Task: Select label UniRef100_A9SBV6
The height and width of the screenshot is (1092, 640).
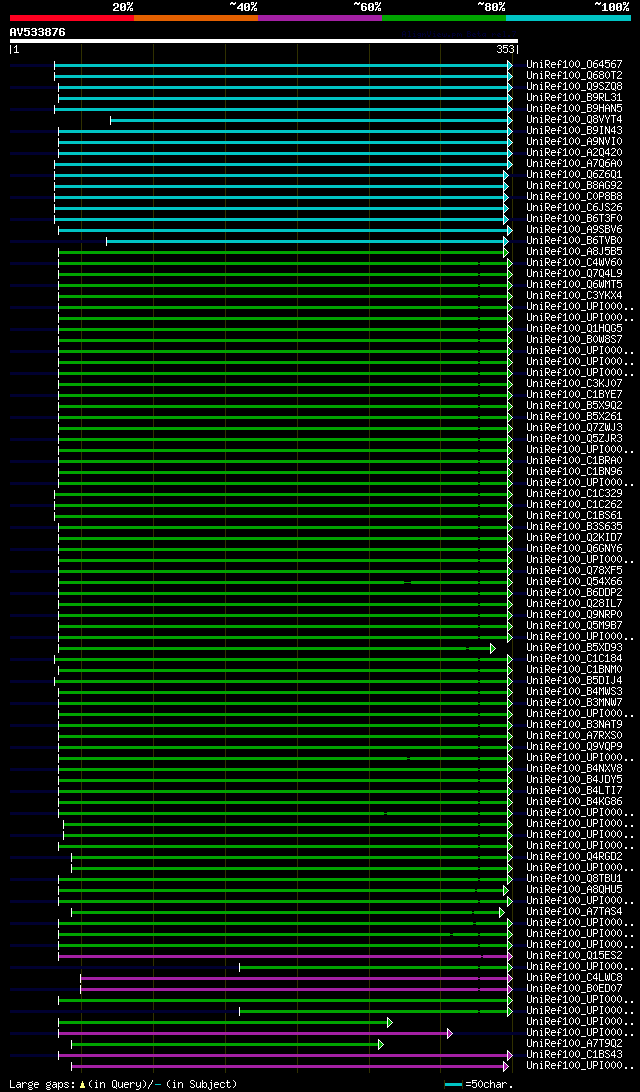Action: pyautogui.click(x=575, y=230)
